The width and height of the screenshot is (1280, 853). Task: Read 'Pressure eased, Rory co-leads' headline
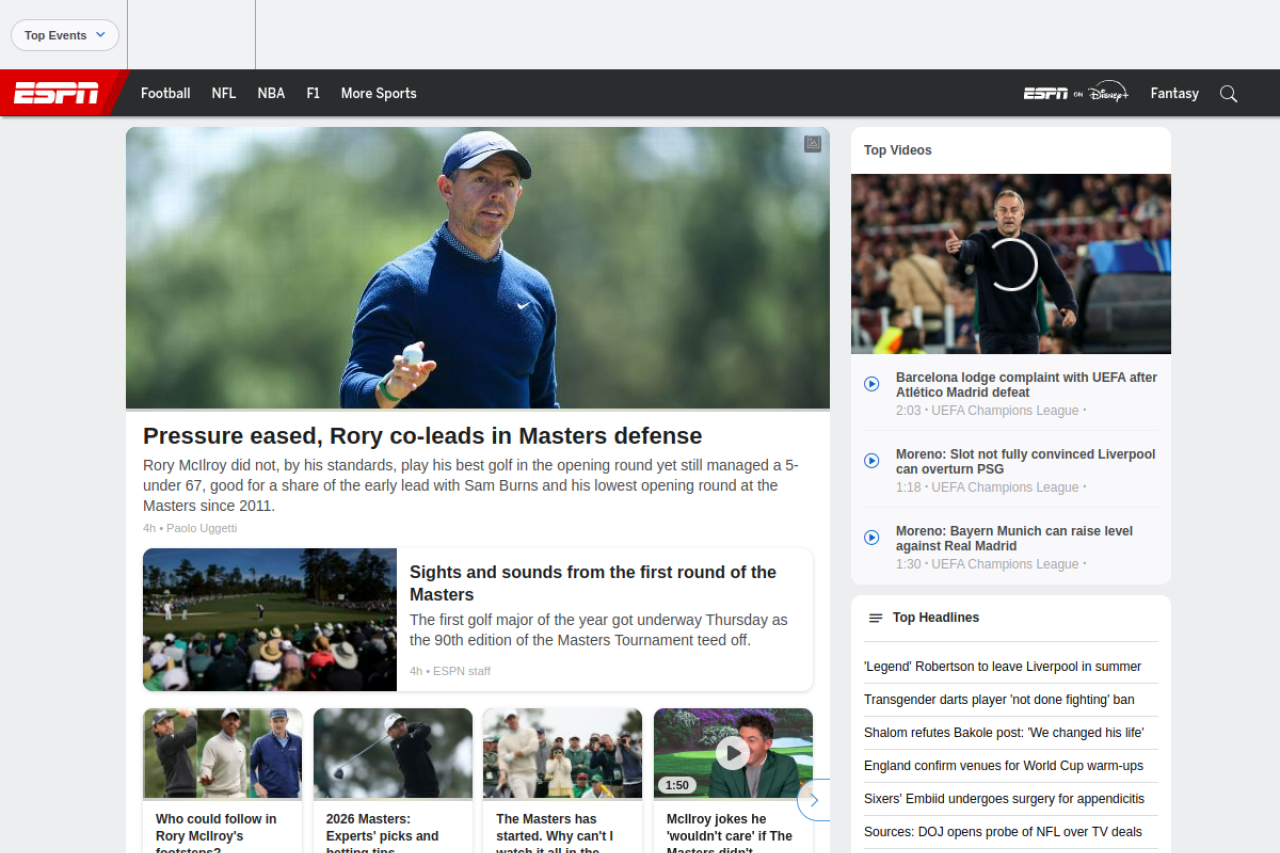coord(422,436)
